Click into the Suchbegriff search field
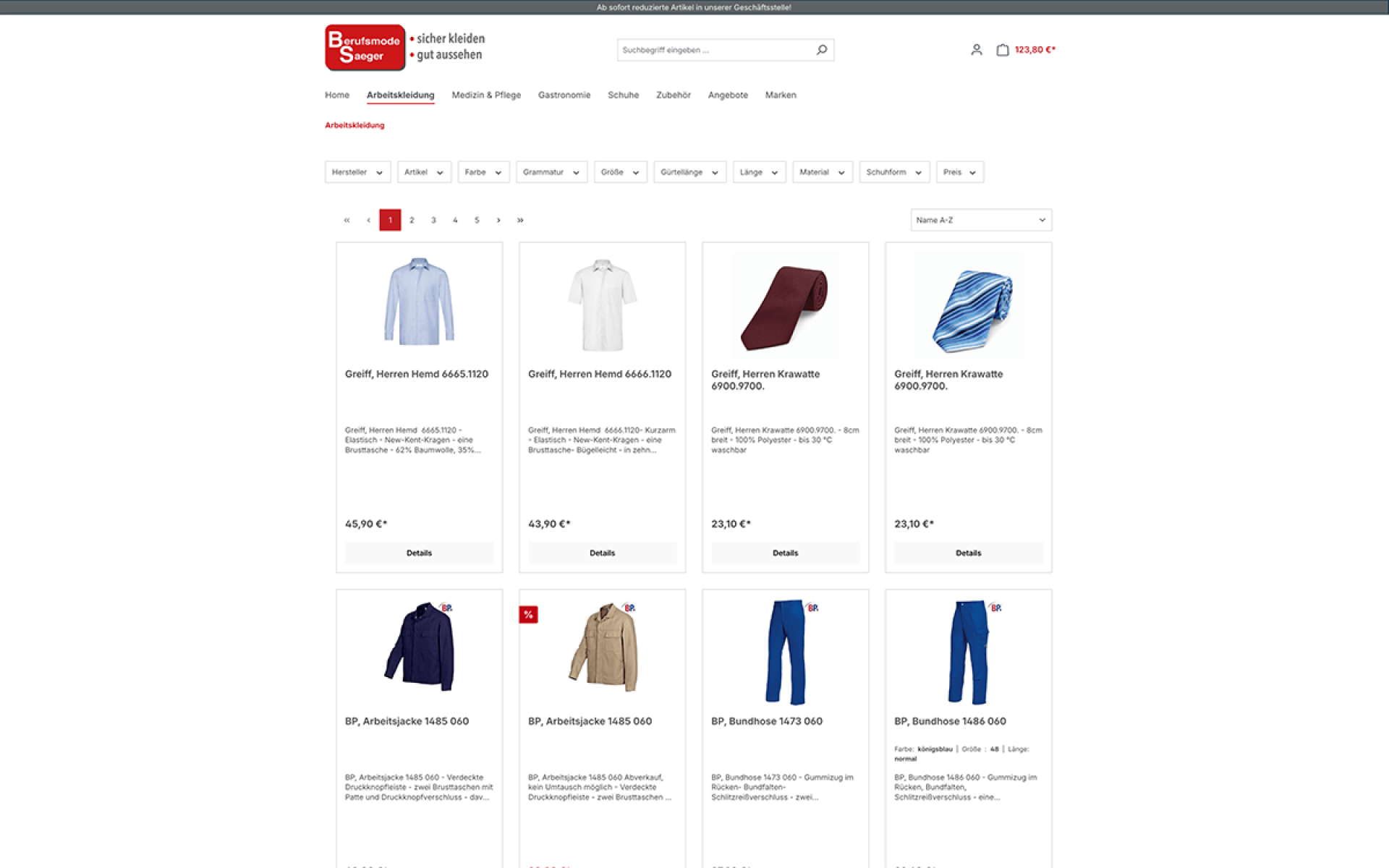1389x868 pixels. click(713, 50)
